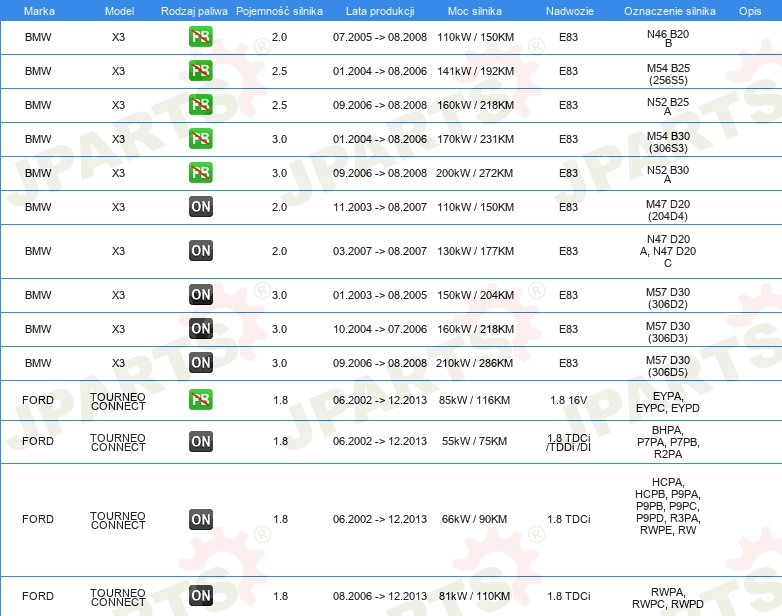Click the ON diesel icon for the 81kW / 110KM row
The width and height of the screenshot is (782, 616).
pos(200,596)
